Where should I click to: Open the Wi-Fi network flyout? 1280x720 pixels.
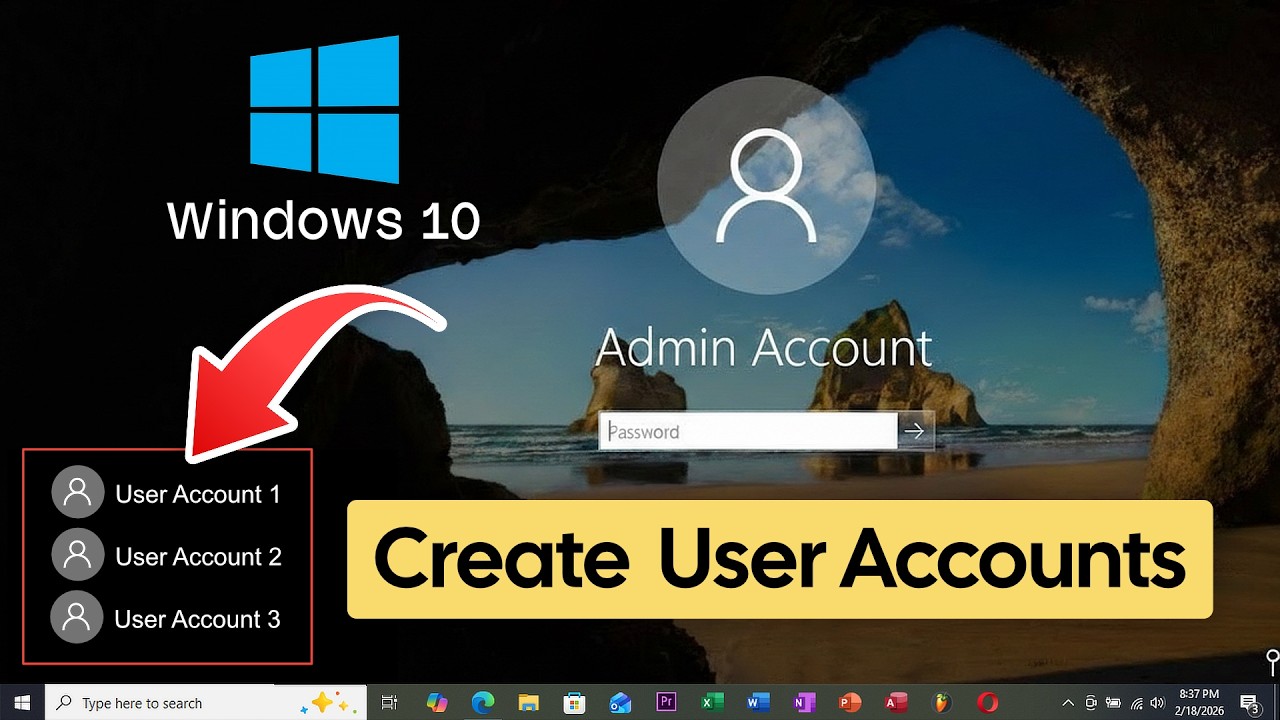tap(1136, 703)
